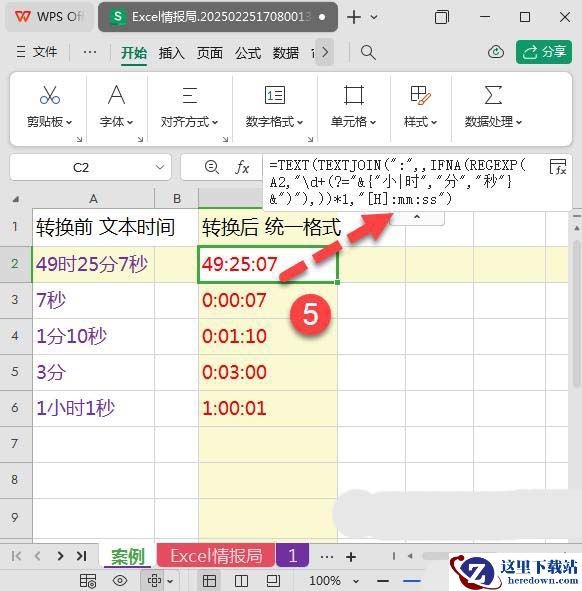The width and height of the screenshot is (582, 591).
Task: Click the search magnifier icon
Action: (368, 52)
